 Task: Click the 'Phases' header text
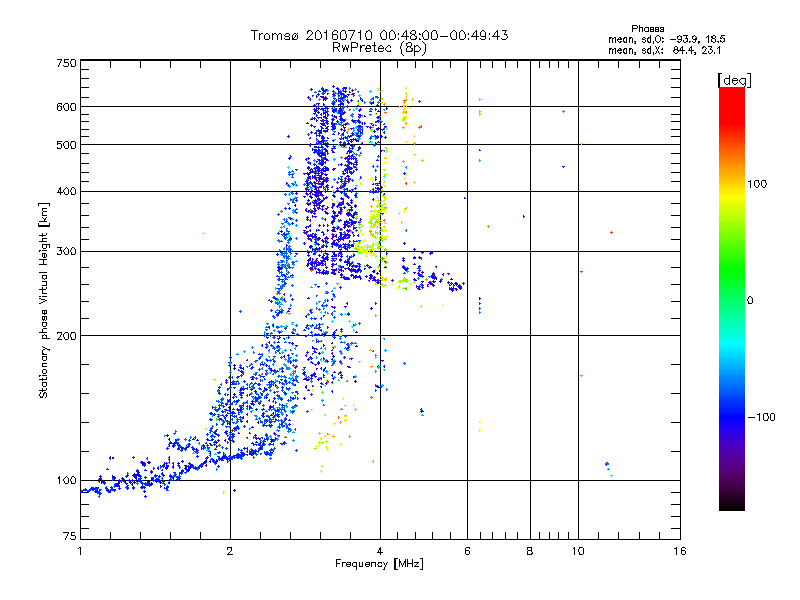point(647,29)
